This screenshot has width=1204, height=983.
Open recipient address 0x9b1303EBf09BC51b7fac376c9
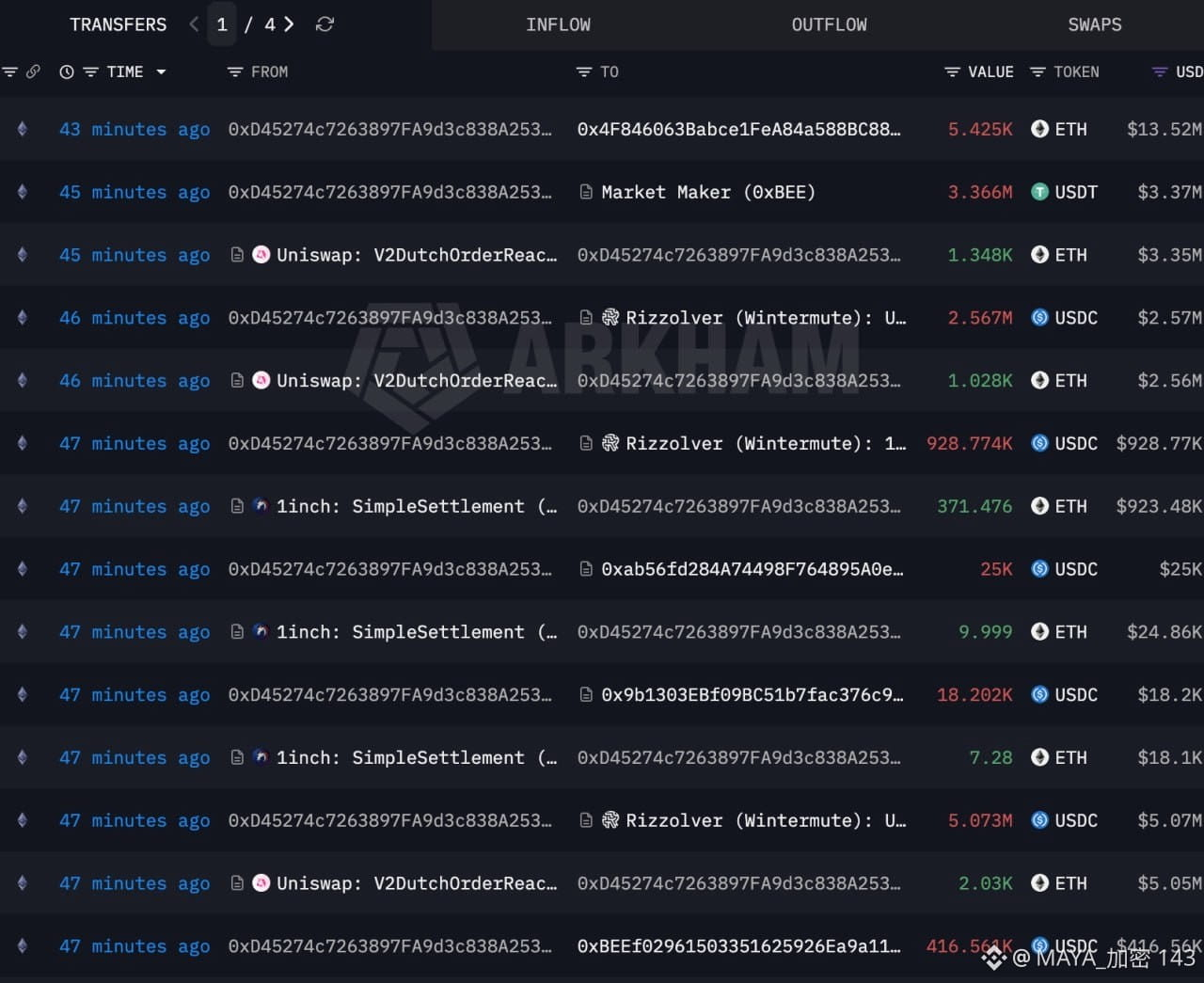click(x=752, y=695)
